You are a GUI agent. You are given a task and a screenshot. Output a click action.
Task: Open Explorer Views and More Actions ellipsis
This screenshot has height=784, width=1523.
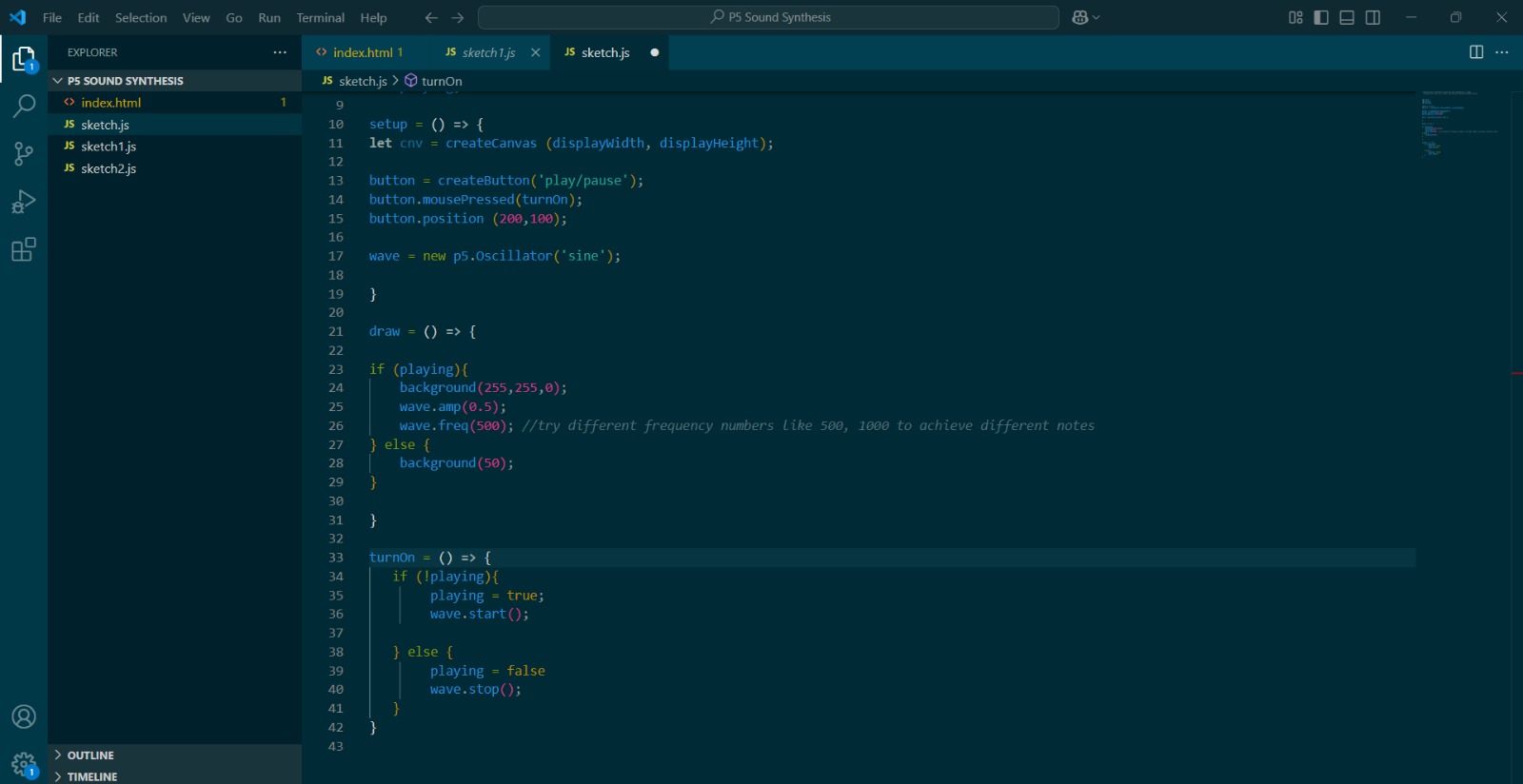point(280,52)
